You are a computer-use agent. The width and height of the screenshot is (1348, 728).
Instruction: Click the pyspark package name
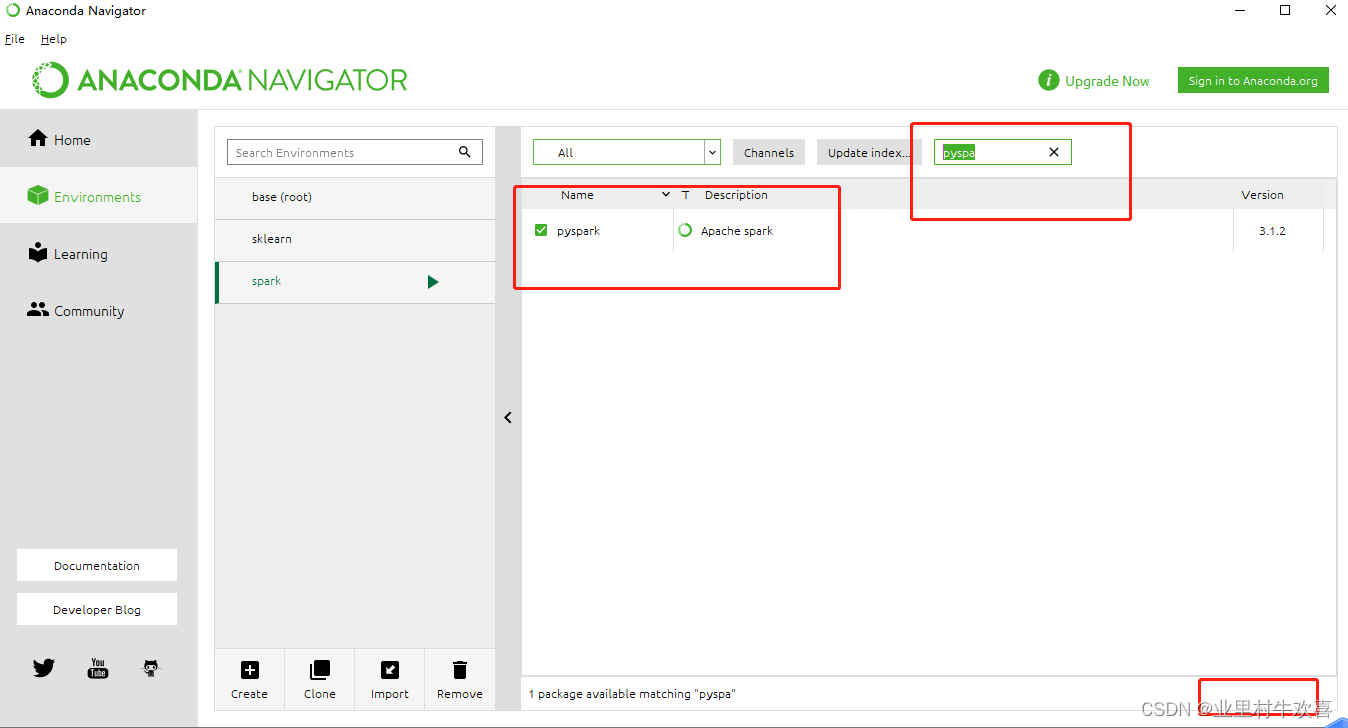(x=578, y=231)
